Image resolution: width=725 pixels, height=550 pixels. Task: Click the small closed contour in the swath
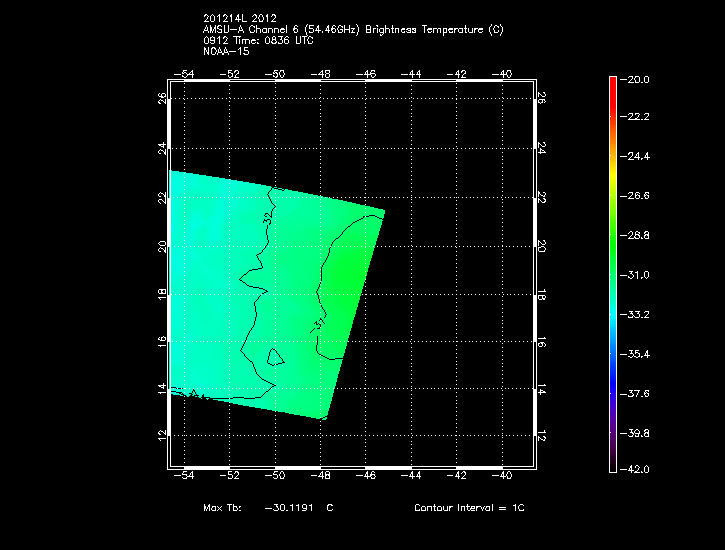275,357
